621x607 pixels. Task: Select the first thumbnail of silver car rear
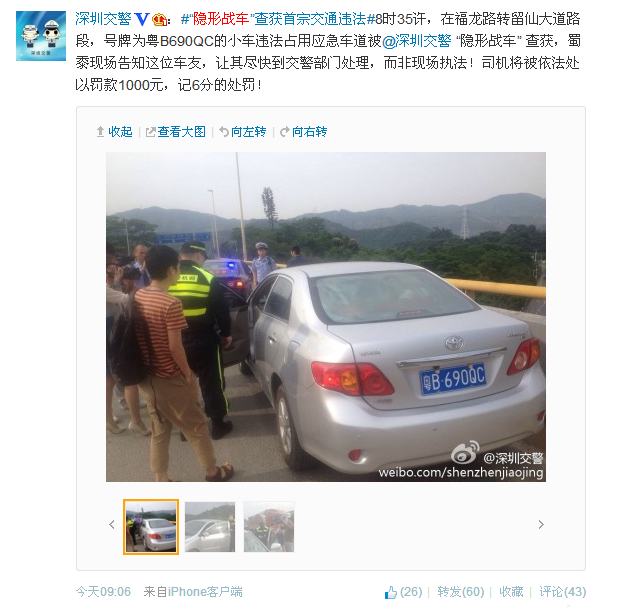(151, 527)
